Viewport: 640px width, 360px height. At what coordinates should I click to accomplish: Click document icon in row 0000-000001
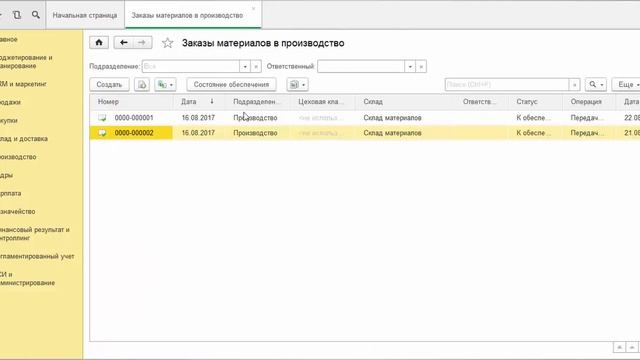pos(102,118)
